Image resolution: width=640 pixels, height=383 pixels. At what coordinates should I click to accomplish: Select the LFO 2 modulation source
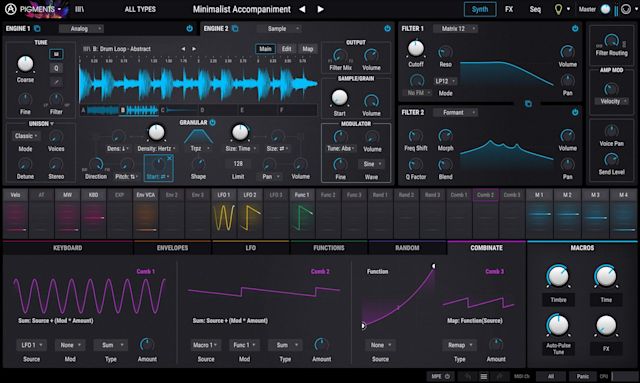point(250,213)
